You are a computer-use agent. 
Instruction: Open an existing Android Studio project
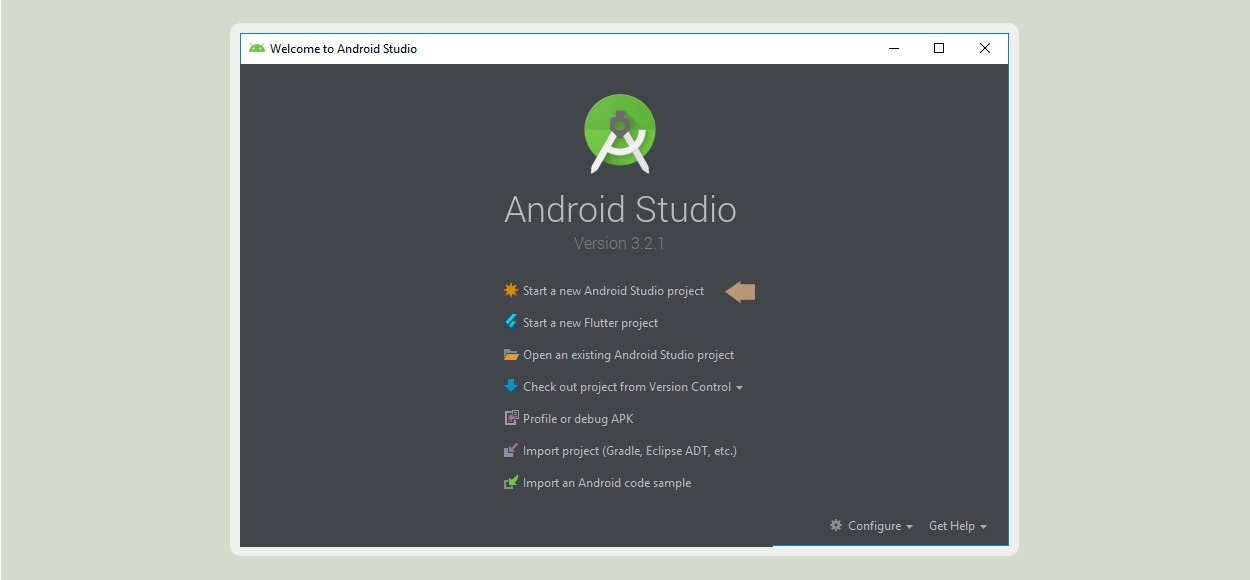pos(628,355)
